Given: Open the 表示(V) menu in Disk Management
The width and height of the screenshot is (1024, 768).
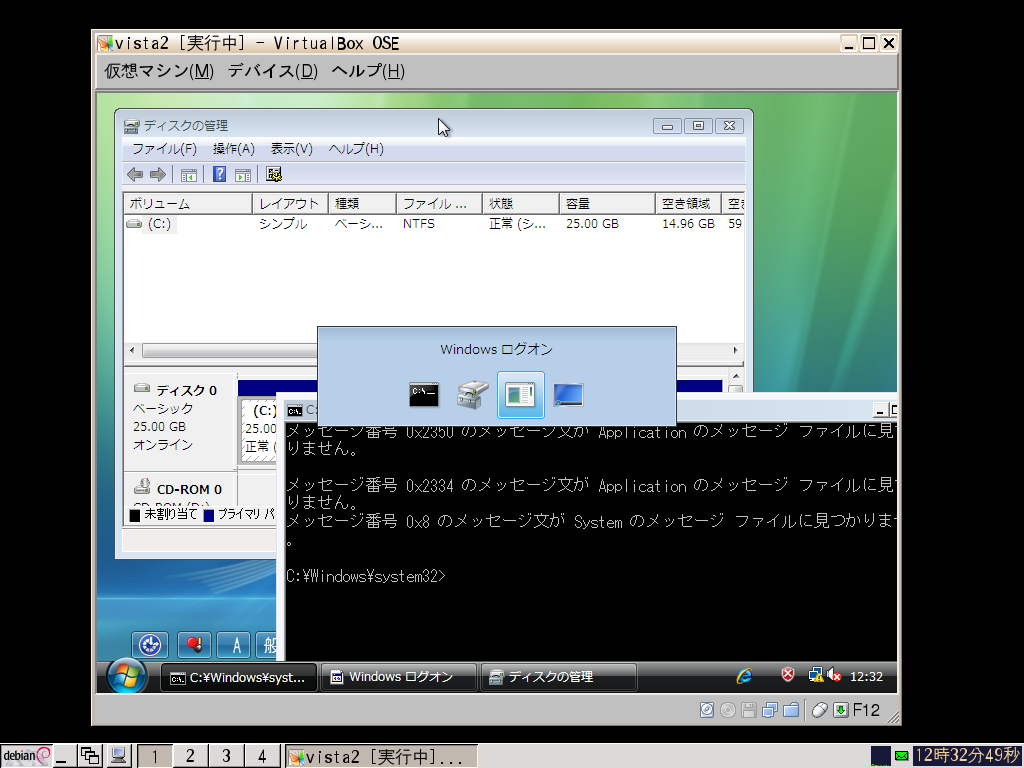Looking at the screenshot, I should coord(291,149).
